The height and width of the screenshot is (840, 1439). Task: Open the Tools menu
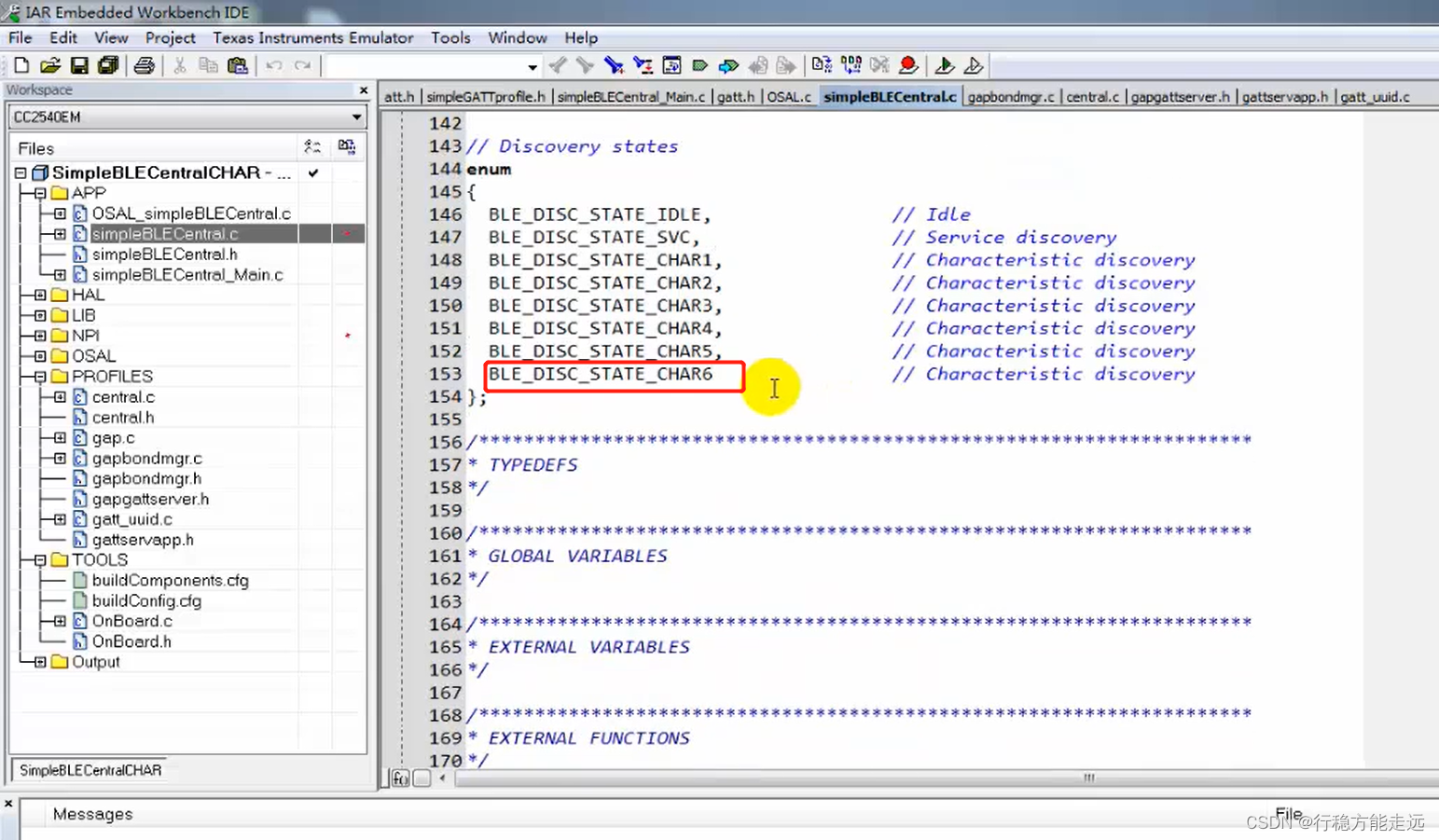[450, 37]
